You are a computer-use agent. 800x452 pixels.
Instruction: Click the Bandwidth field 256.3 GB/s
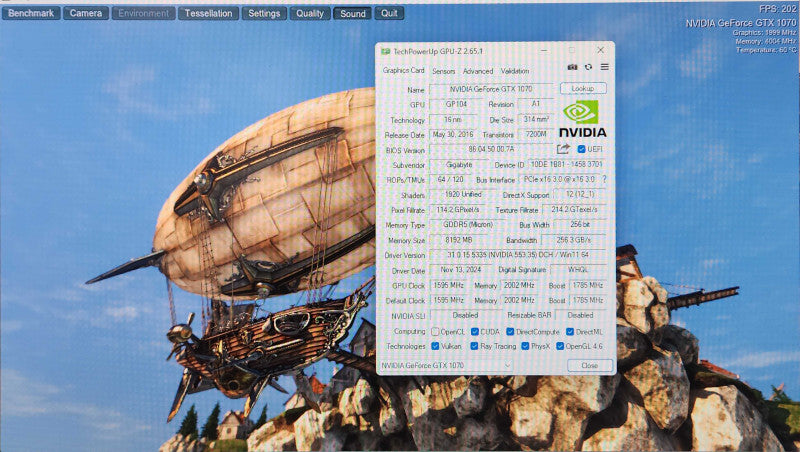(x=573, y=239)
